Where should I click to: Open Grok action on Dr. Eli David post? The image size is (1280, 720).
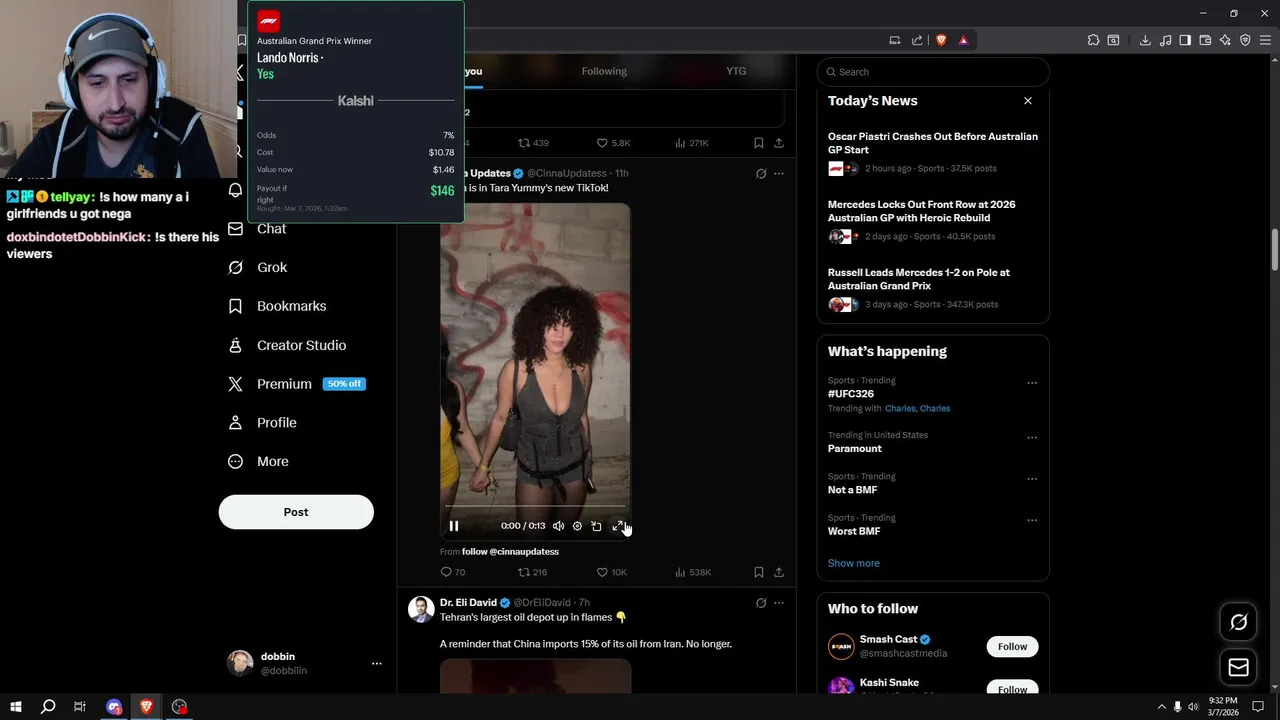[x=761, y=603]
